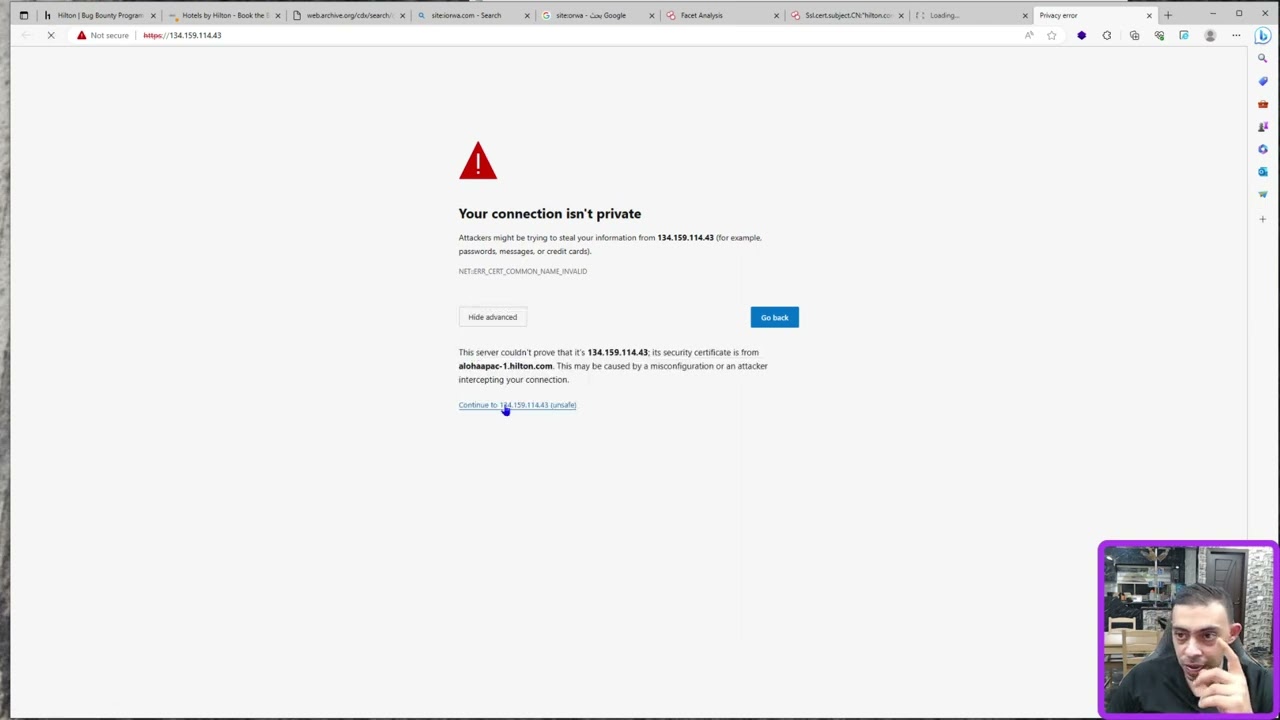1280x720 pixels.
Task: Click the address bar URL field
Action: (x=580, y=35)
